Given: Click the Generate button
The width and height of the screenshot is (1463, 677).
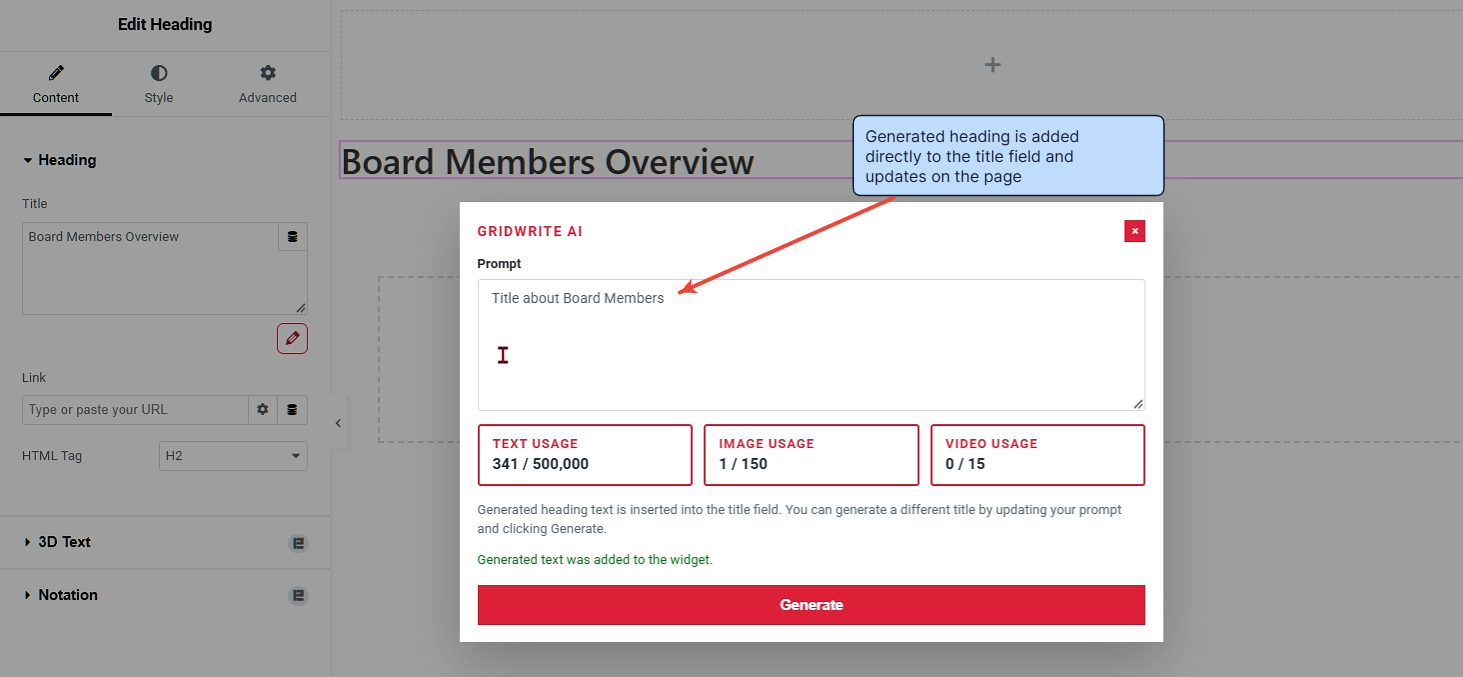Looking at the screenshot, I should [811, 605].
